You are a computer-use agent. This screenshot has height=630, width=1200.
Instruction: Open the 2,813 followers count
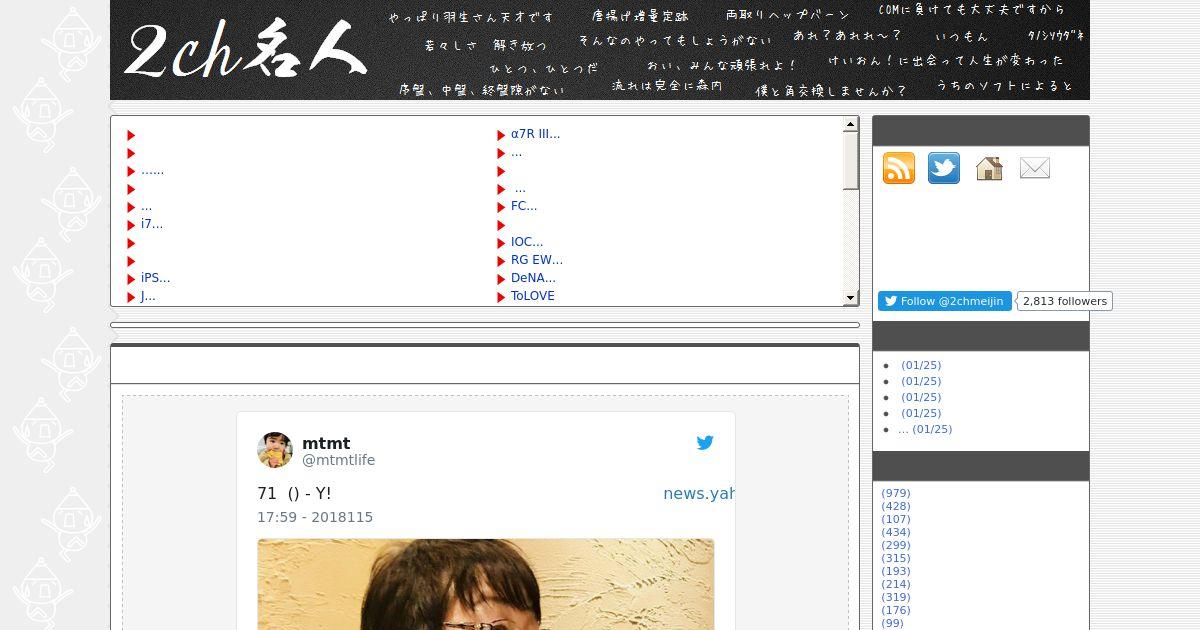[x=1065, y=301]
